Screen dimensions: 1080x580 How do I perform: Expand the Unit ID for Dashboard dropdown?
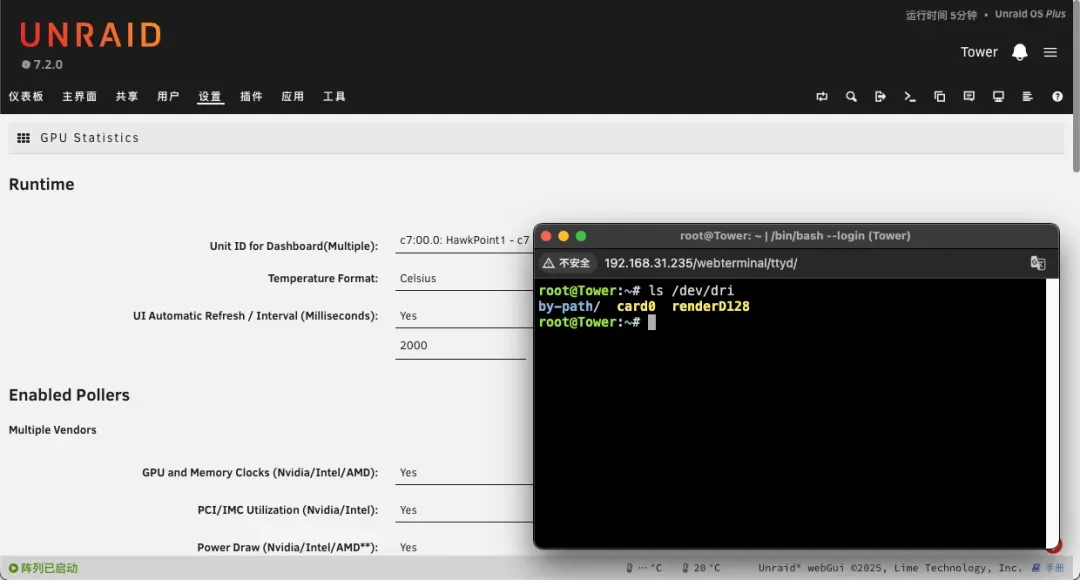coord(464,241)
